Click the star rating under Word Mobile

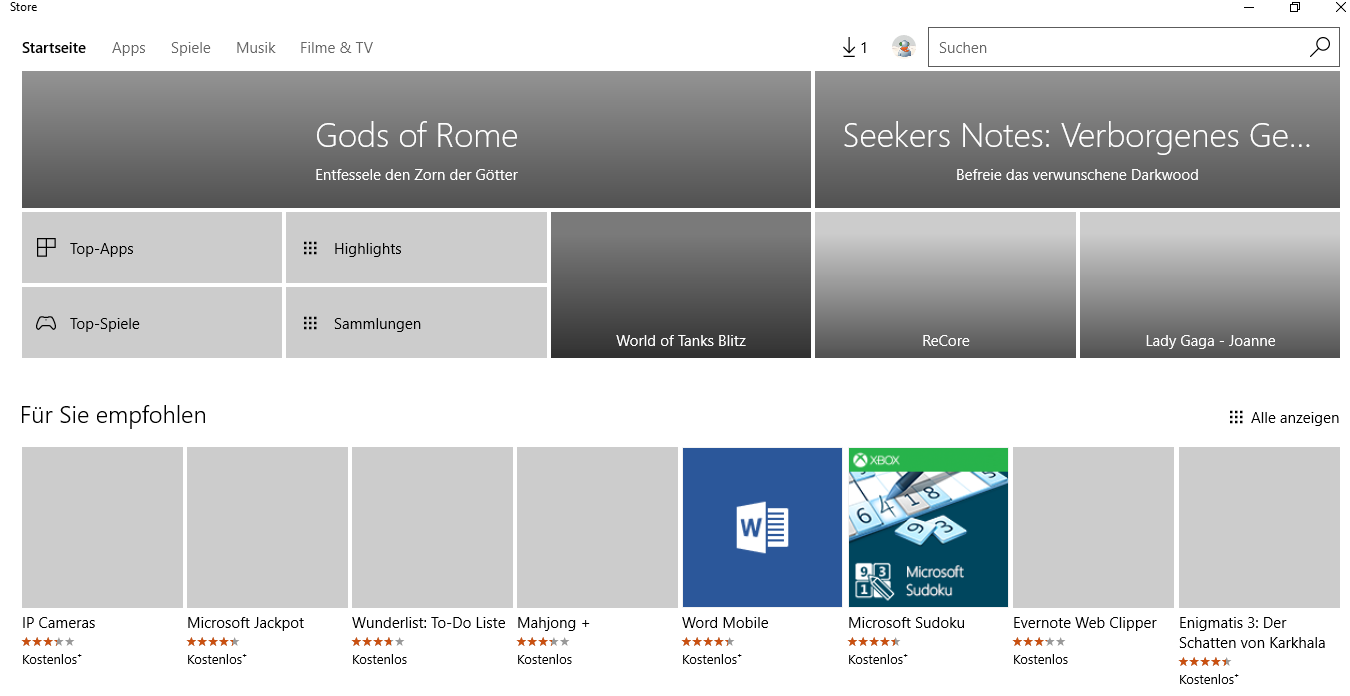click(708, 642)
